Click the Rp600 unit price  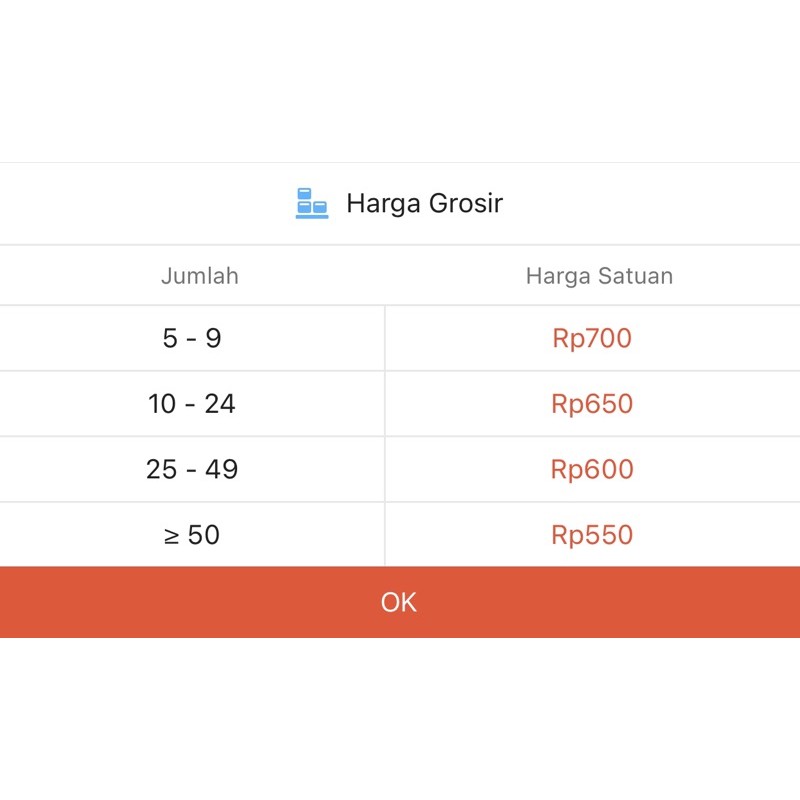[x=592, y=469]
